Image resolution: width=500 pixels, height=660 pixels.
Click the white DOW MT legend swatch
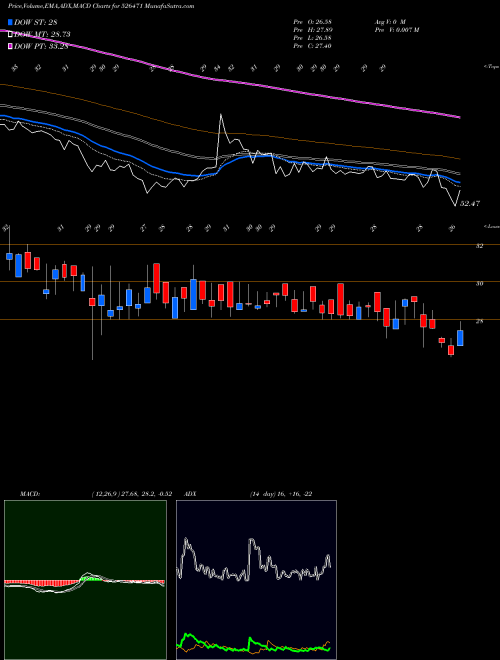pyautogui.click(x=11, y=34)
